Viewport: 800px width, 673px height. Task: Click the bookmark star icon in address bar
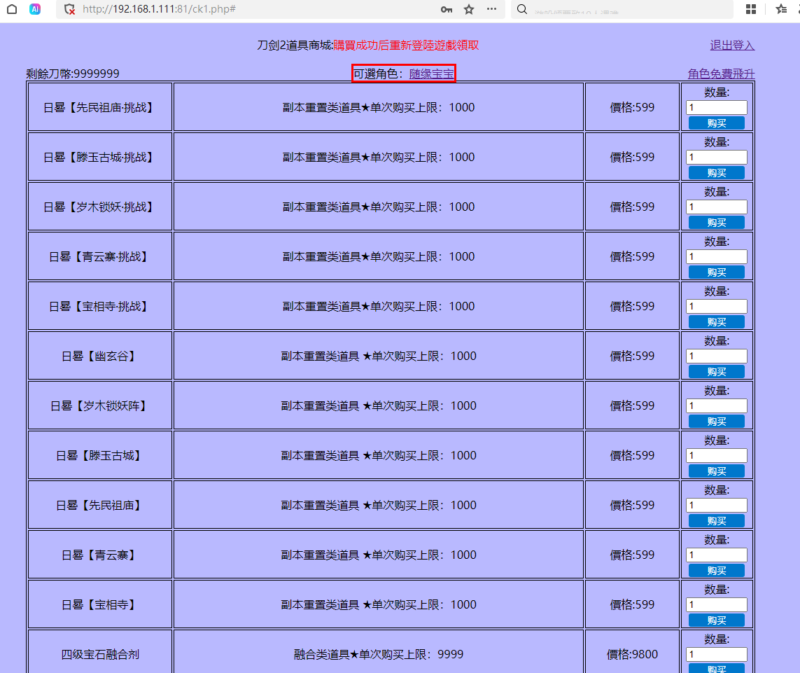click(471, 10)
